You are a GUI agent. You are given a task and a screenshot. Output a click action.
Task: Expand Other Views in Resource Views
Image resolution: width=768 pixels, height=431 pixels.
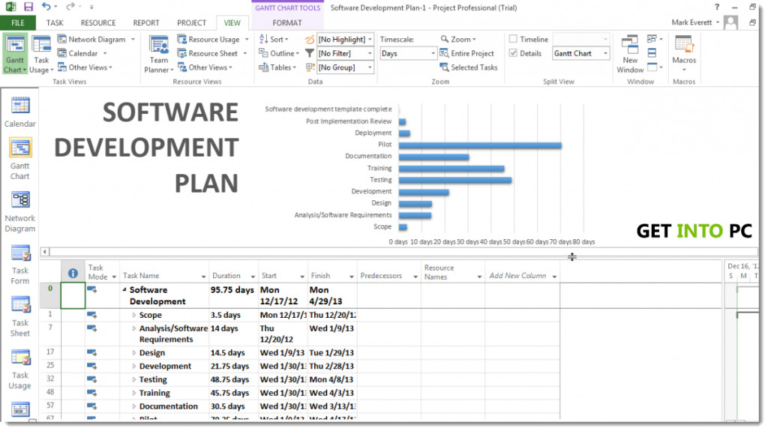click(x=205, y=67)
